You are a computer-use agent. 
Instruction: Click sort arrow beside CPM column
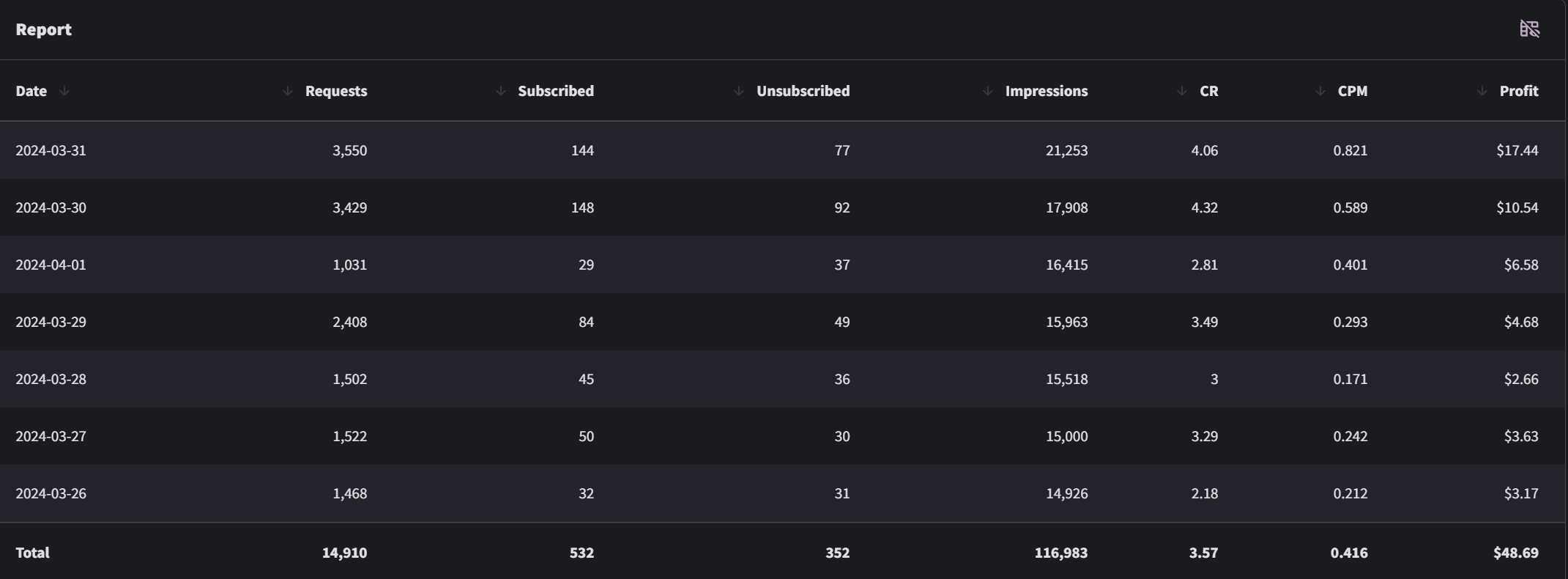1320,91
